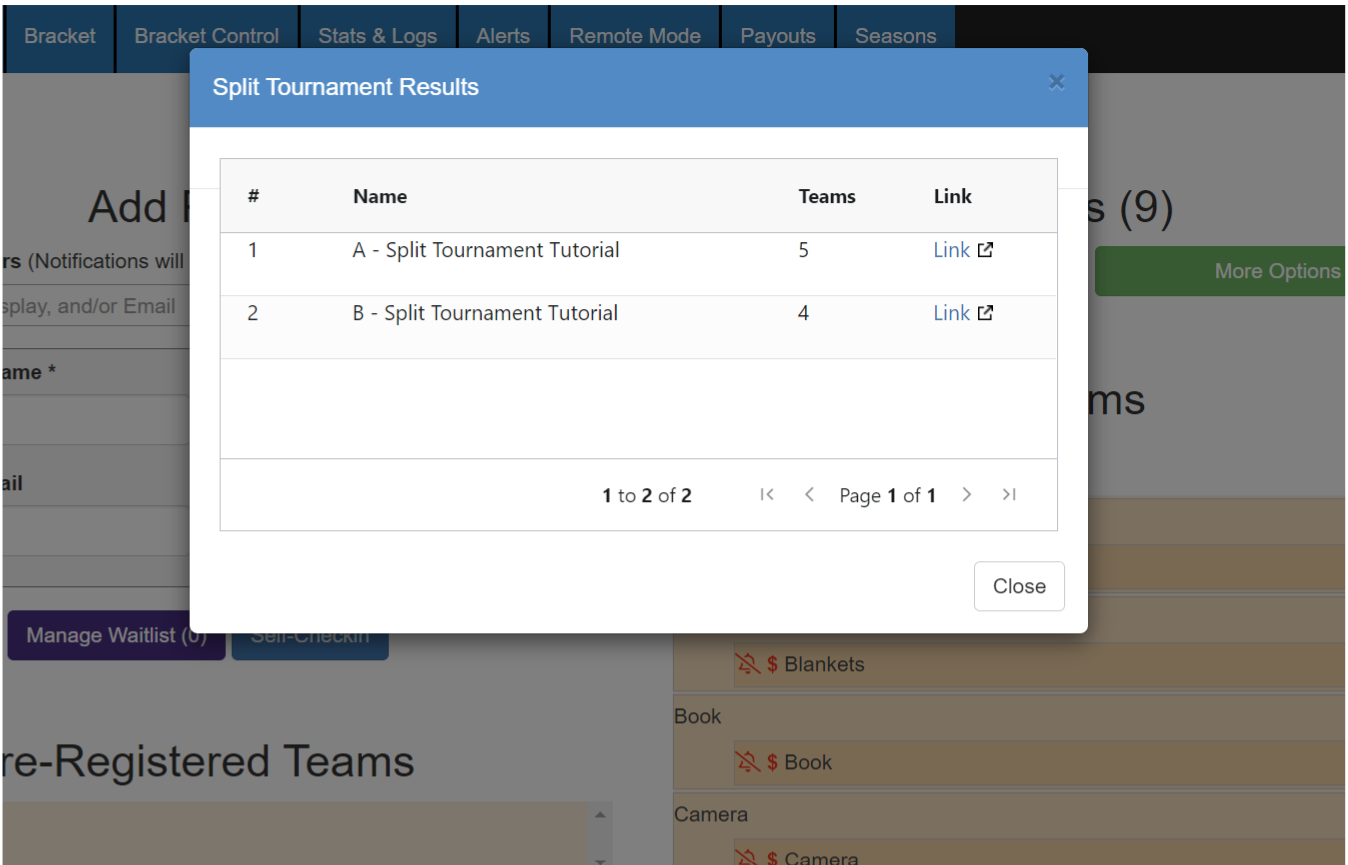The width and height of the screenshot is (1348, 865).
Task: Open external link icon for tournament B
Action: (985, 313)
